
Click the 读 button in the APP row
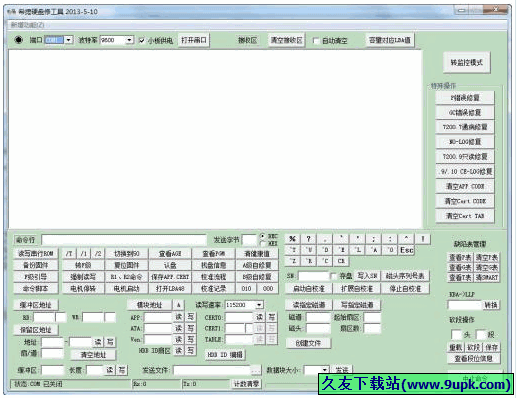179,317
